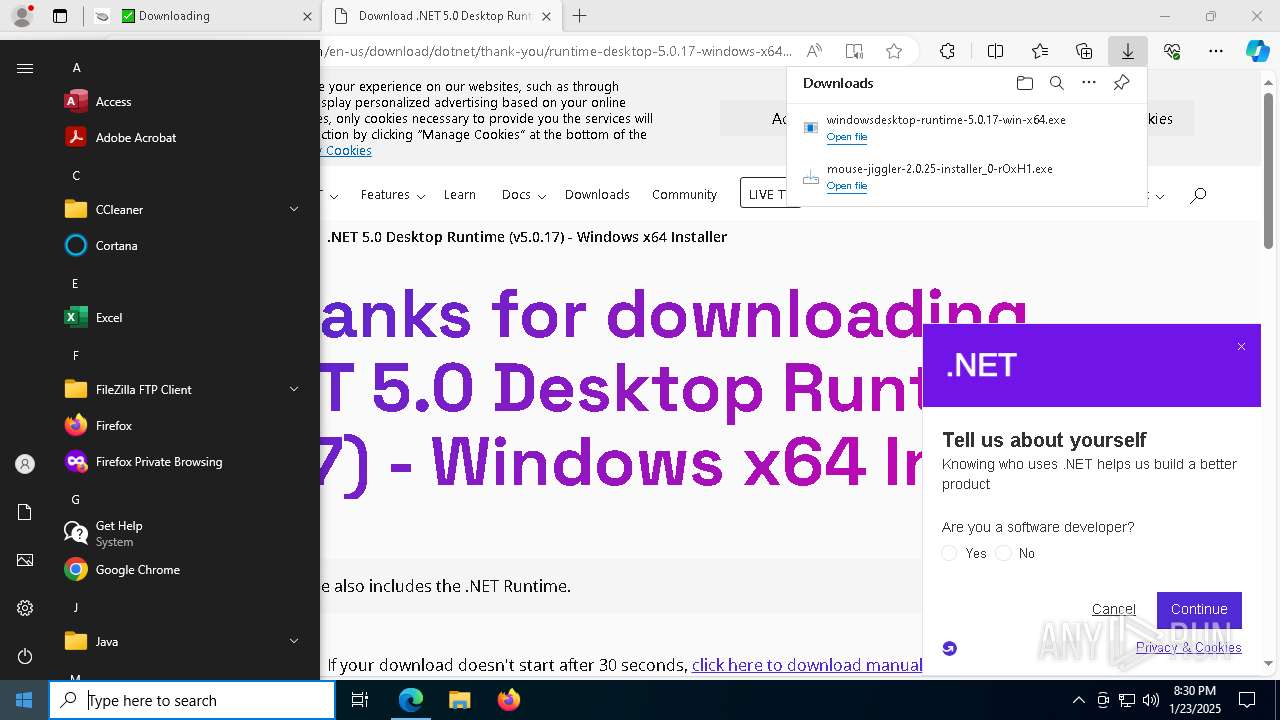Open the Downloads nav item on the page

click(597, 195)
